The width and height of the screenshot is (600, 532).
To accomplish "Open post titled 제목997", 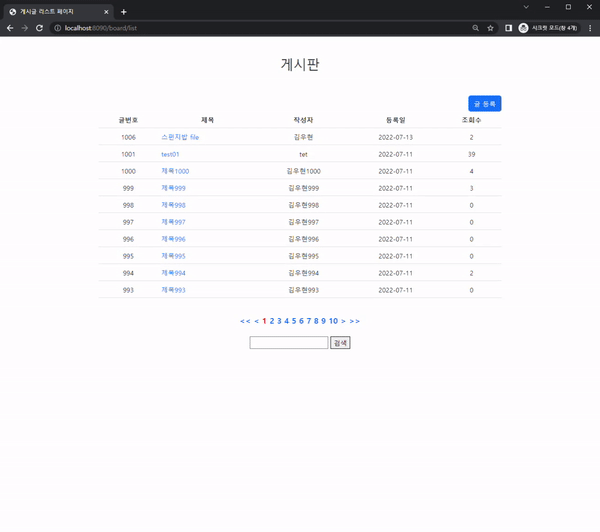I will 173,222.
